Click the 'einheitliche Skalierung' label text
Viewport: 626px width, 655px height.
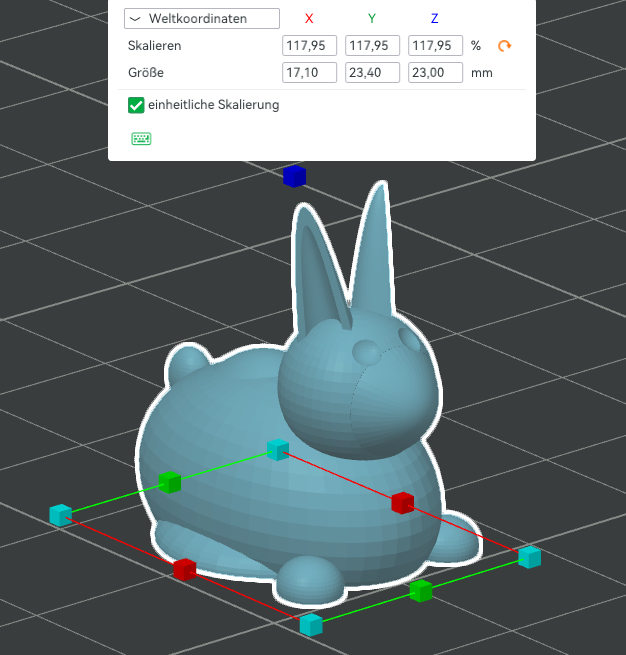pyautogui.click(x=214, y=105)
